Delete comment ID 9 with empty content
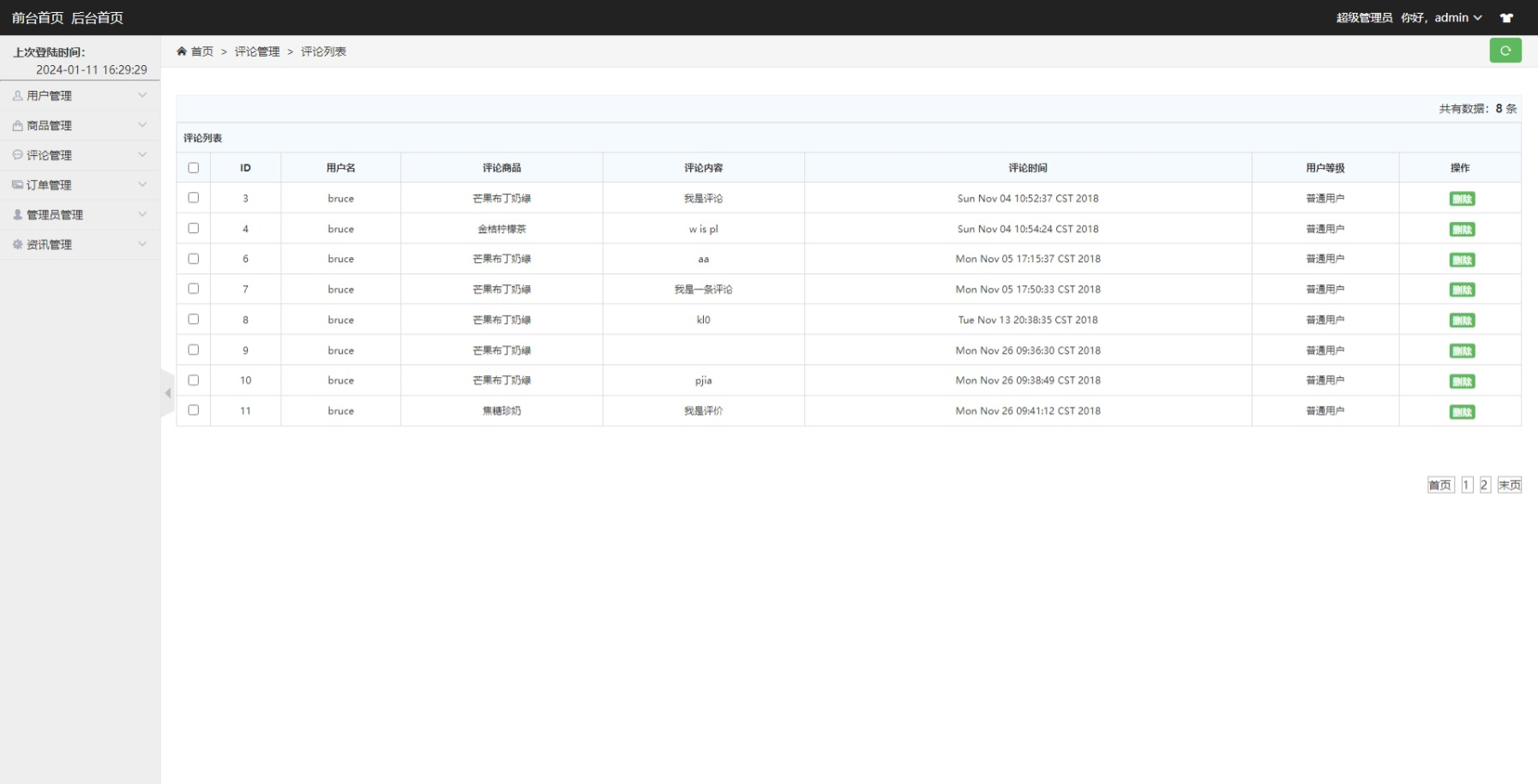This screenshot has width=1538, height=784. (x=1462, y=350)
